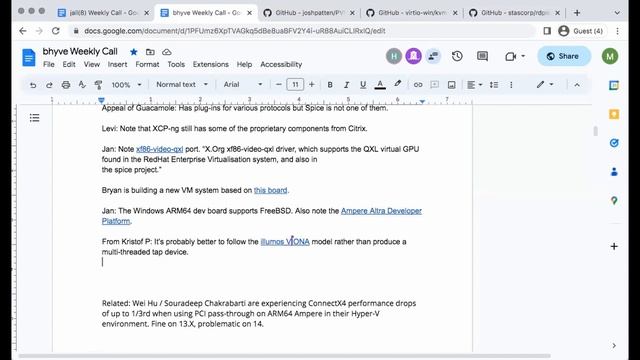This screenshot has width=640, height=360.
Task: View collaborator H avatar
Action: [394, 56]
